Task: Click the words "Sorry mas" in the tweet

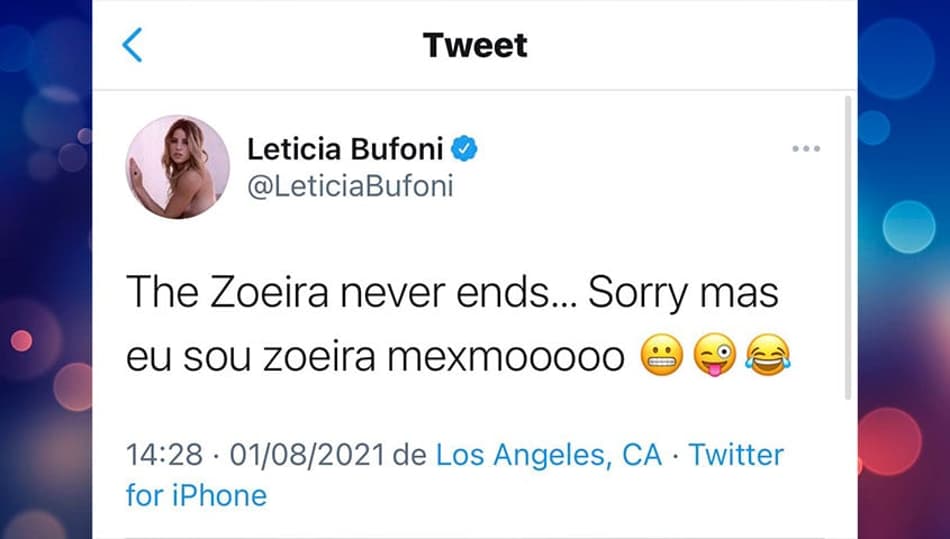Action: (683, 294)
